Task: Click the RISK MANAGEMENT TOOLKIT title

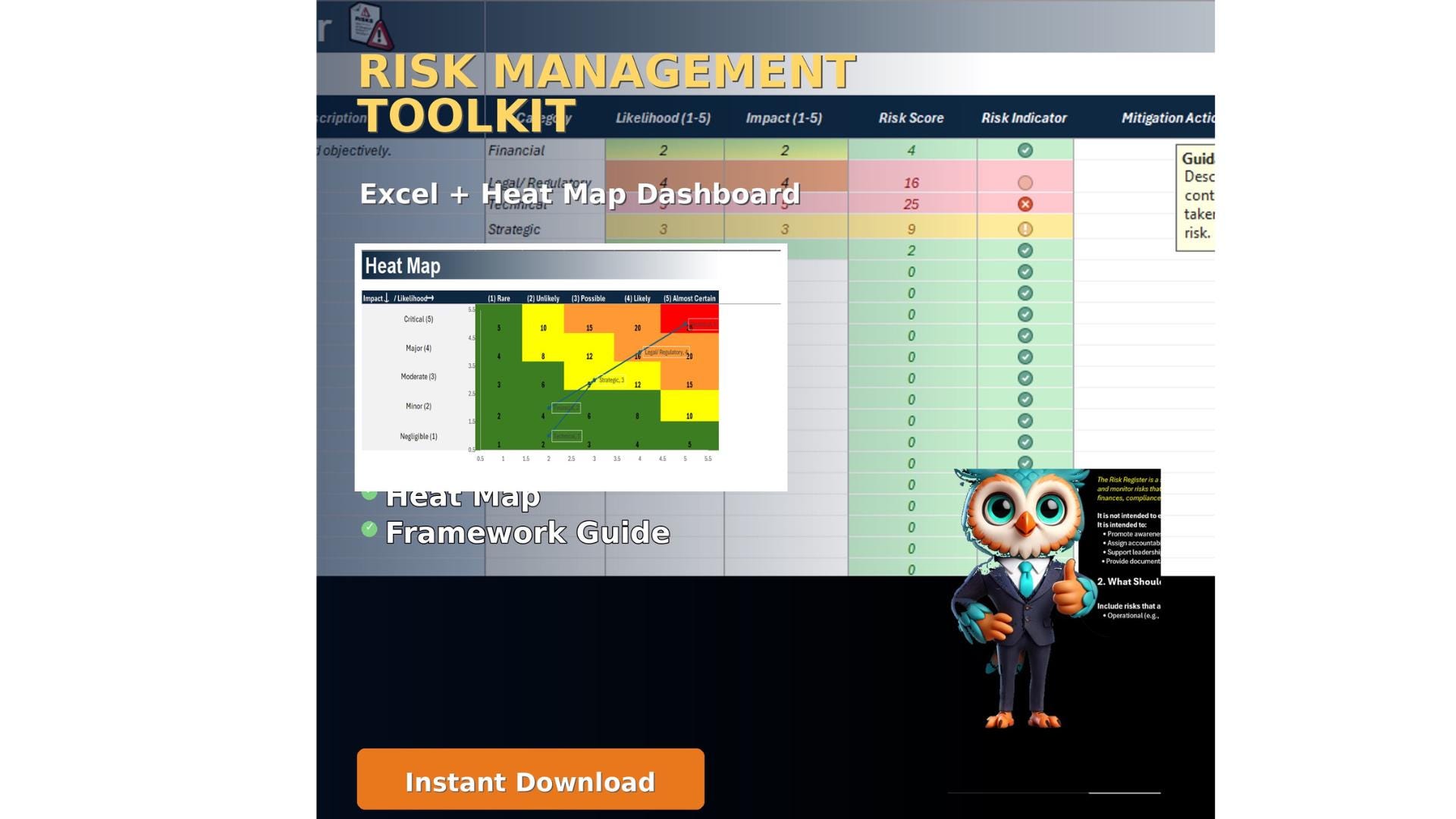Action: (607, 93)
